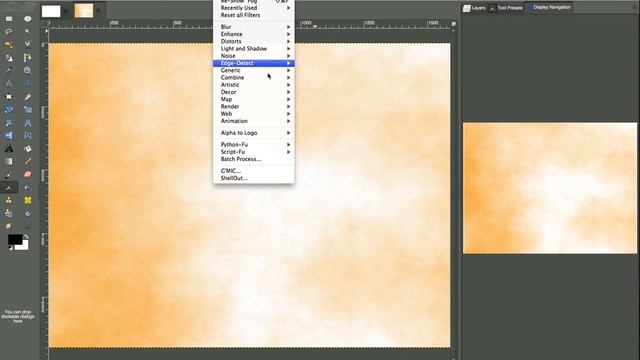Open the Decor filters submenu
This screenshot has height=360, width=640.
[253, 92]
